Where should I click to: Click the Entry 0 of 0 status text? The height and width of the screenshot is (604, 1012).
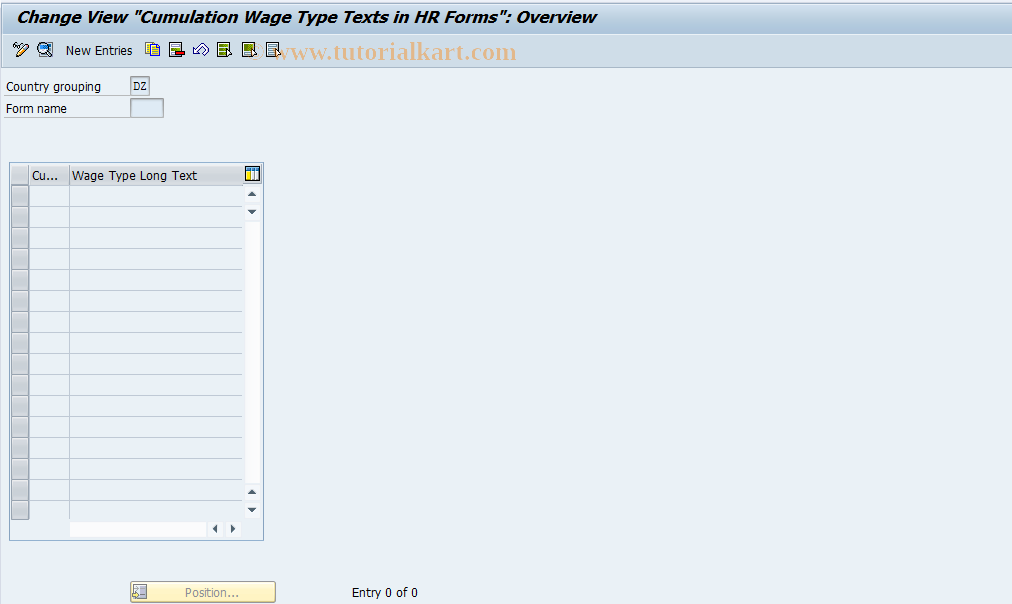[x=385, y=592]
